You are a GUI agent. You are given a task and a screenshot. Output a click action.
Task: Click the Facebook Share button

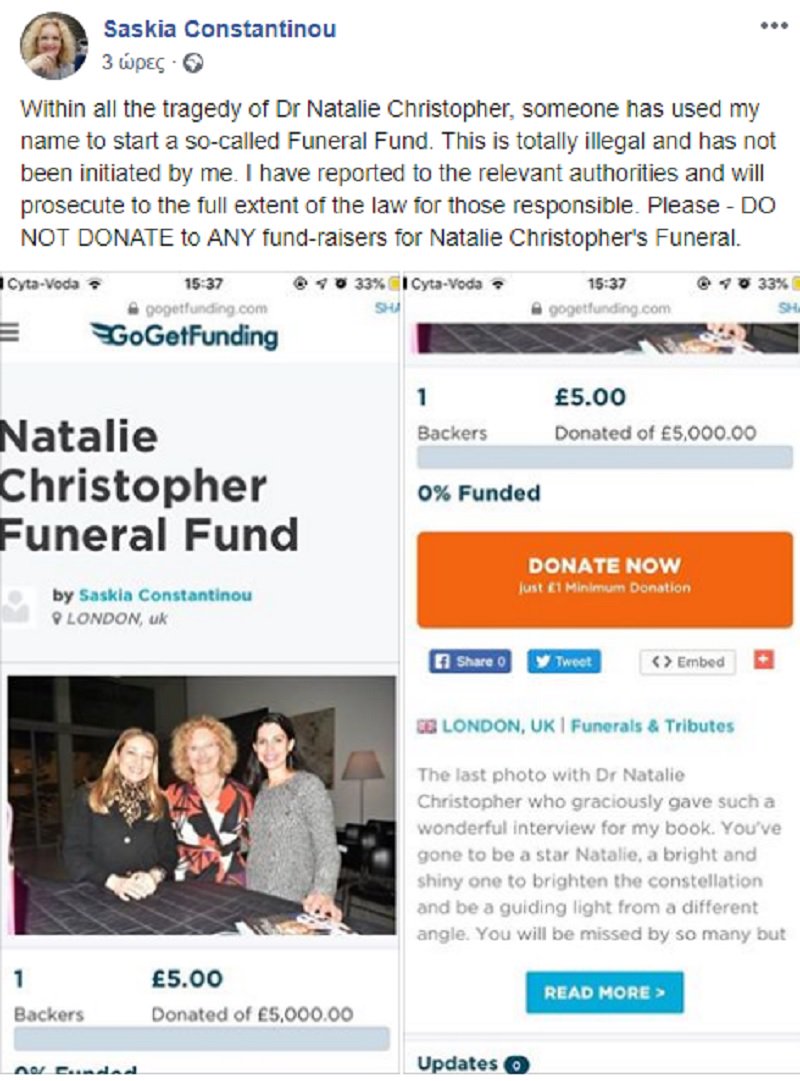pos(470,661)
